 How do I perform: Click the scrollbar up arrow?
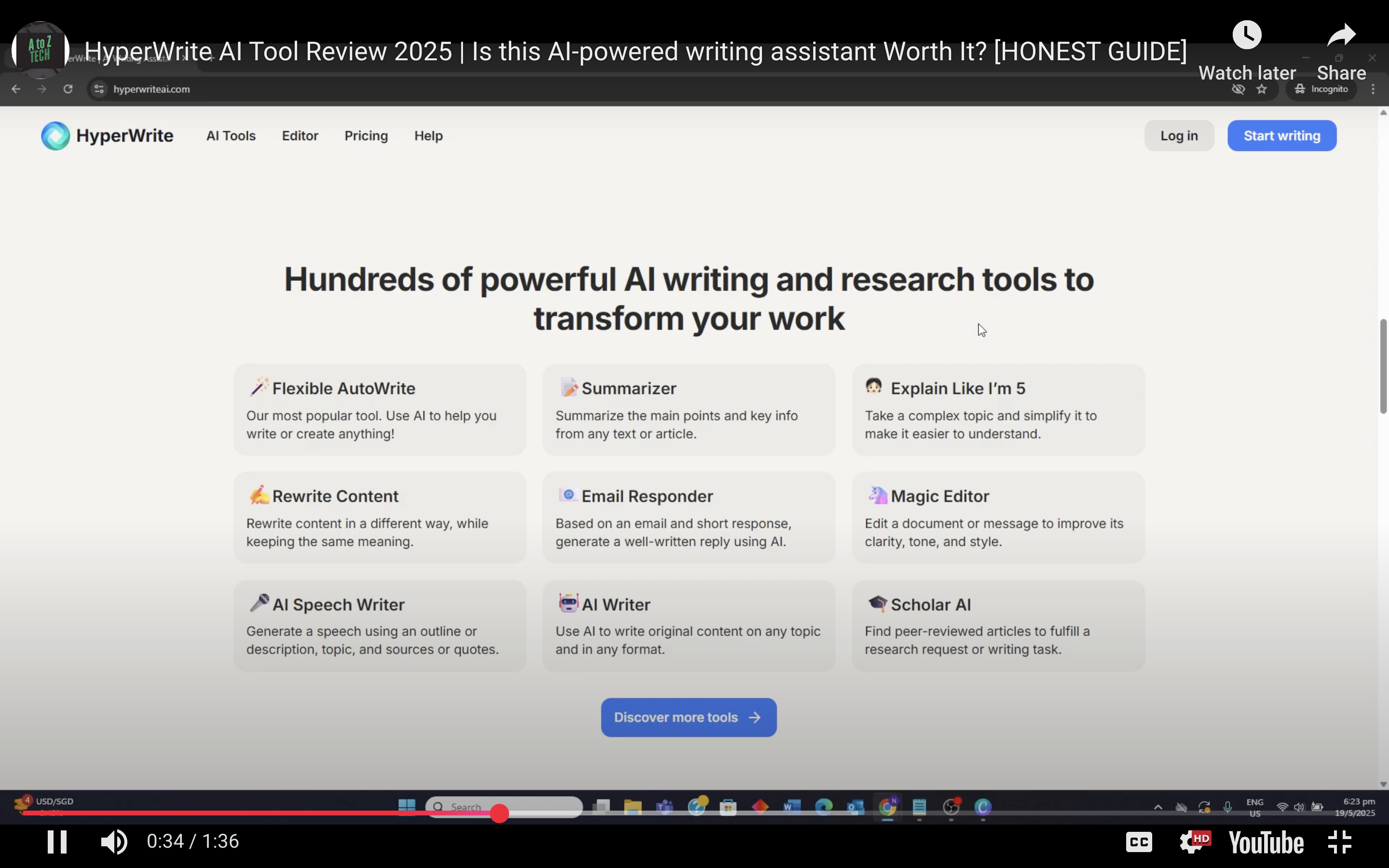(x=1383, y=113)
